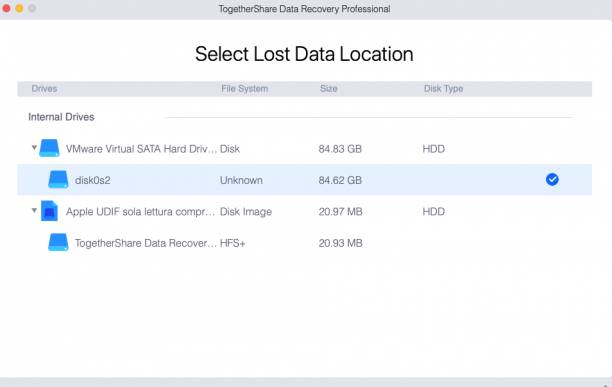Screen dimensions: 612x387
Task: Select the disk0s2 partition name
Action: [x=93, y=180]
